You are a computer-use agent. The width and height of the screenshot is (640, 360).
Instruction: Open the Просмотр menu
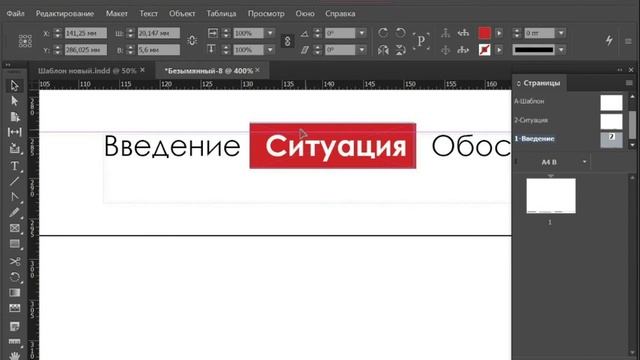point(266,13)
